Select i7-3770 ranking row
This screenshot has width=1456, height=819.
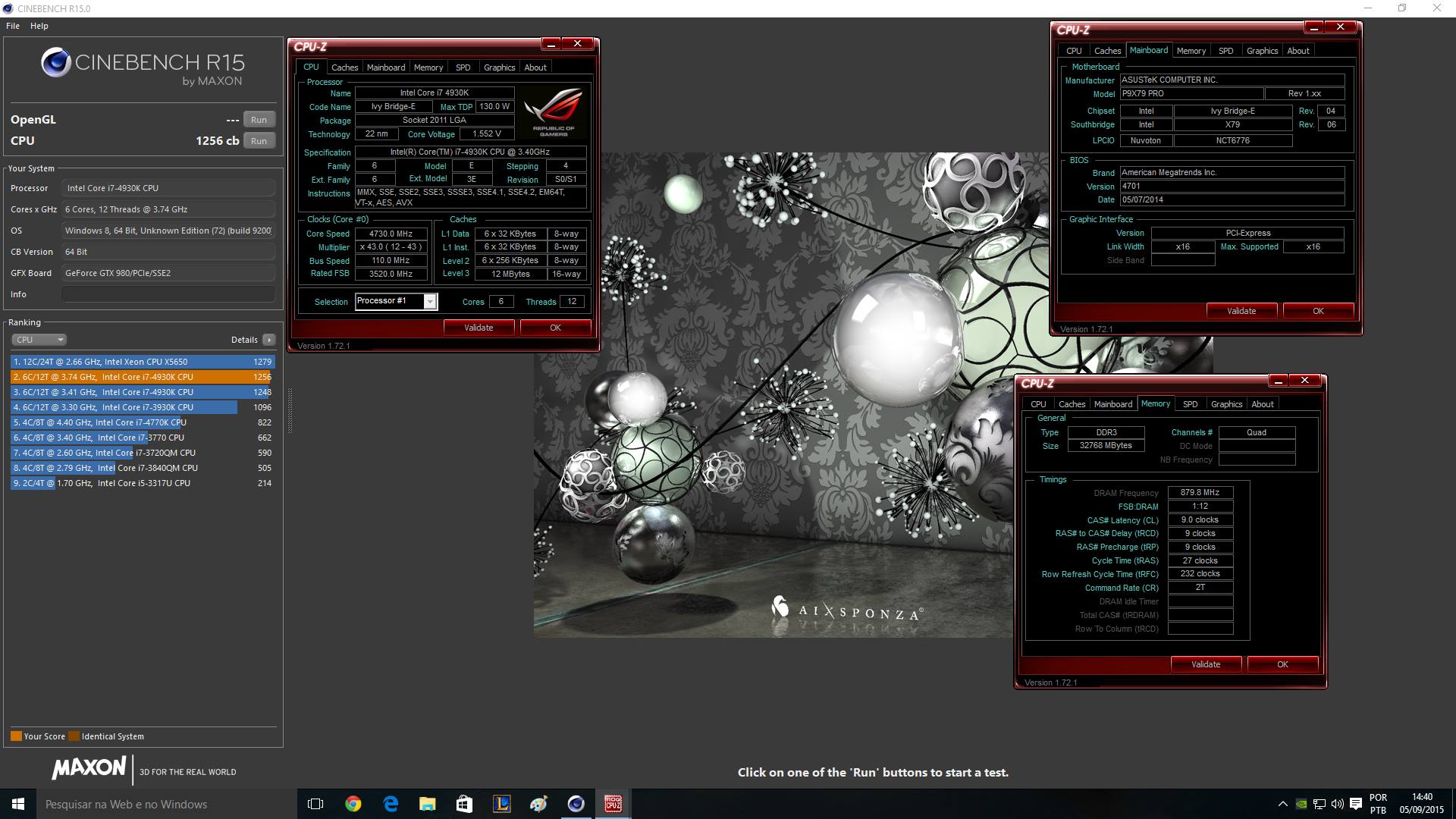143,438
